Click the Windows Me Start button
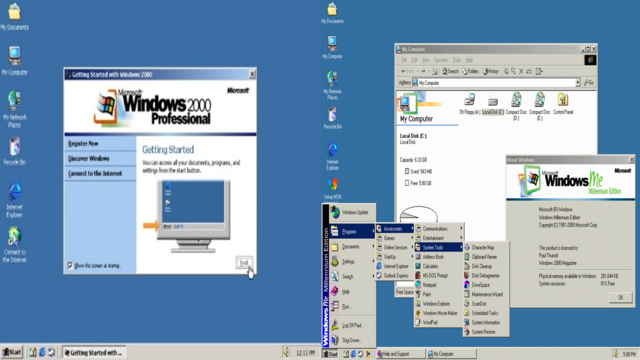Viewport: 640px width, 360px height. click(331, 354)
